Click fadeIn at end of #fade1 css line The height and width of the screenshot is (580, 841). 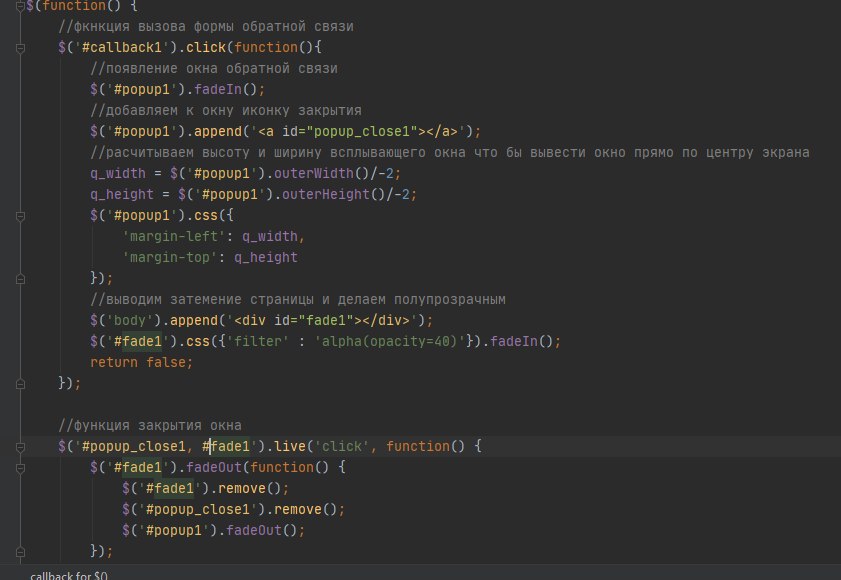tap(514, 341)
